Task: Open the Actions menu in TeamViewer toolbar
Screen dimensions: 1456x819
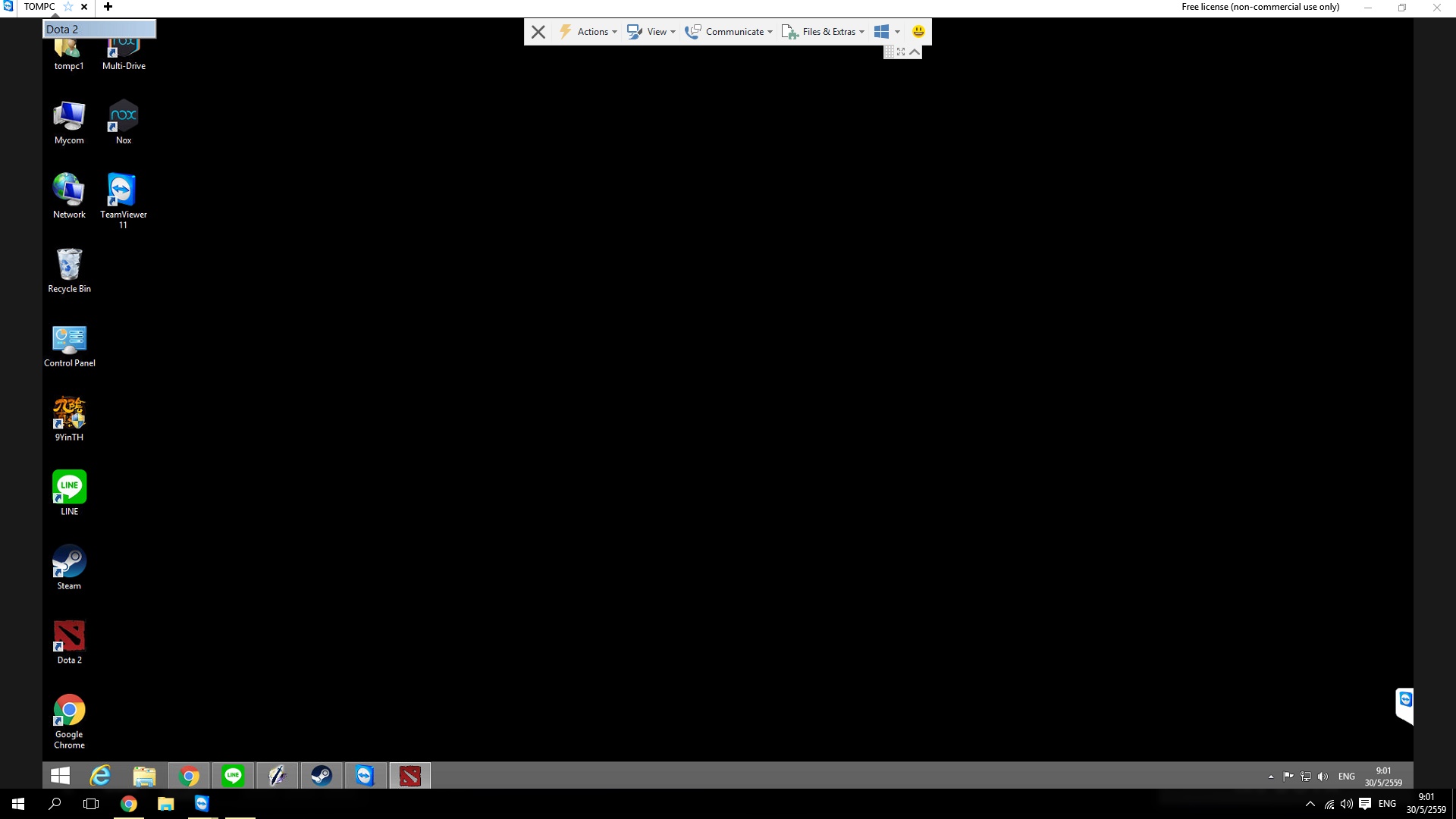Action: pos(588,32)
